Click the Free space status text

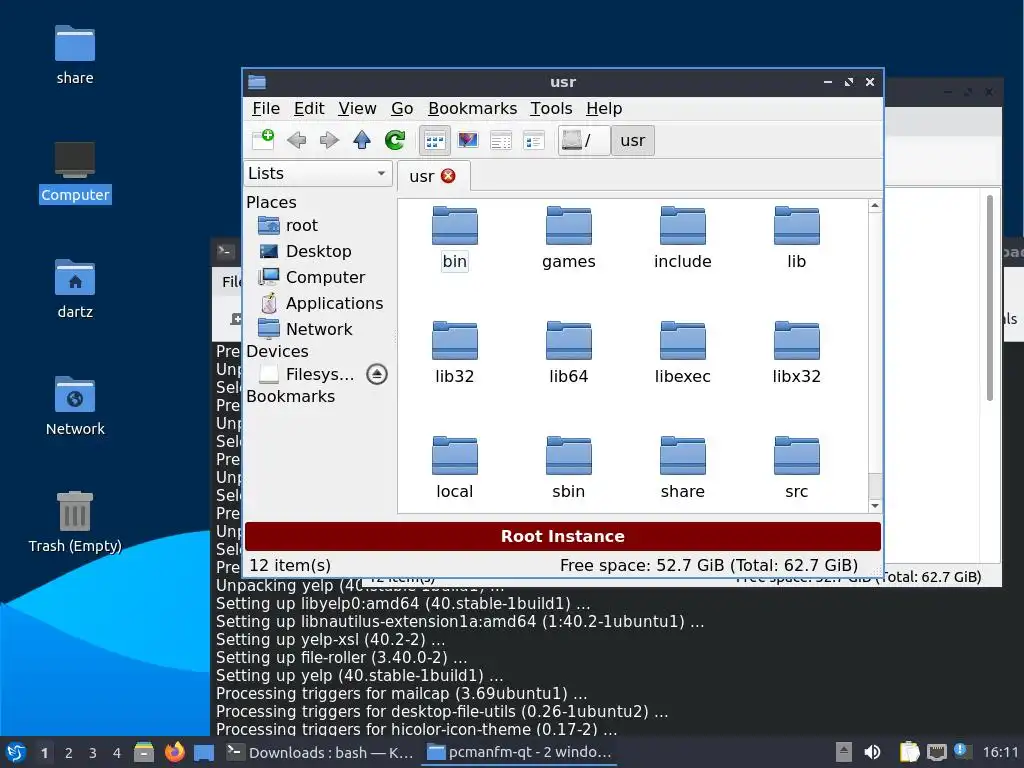709,566
